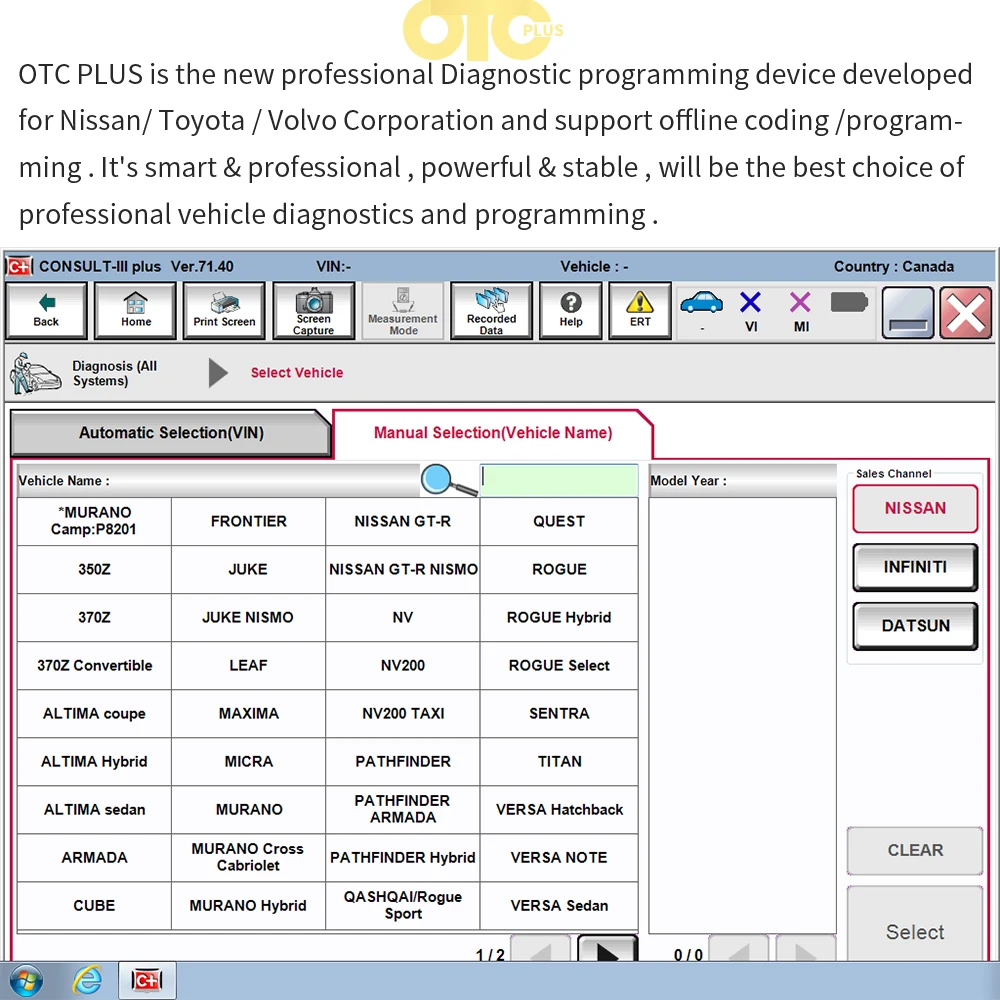Choose the SENTRA vehicle
Screen dimensions: 1000x1000
(x=559, y=714)
